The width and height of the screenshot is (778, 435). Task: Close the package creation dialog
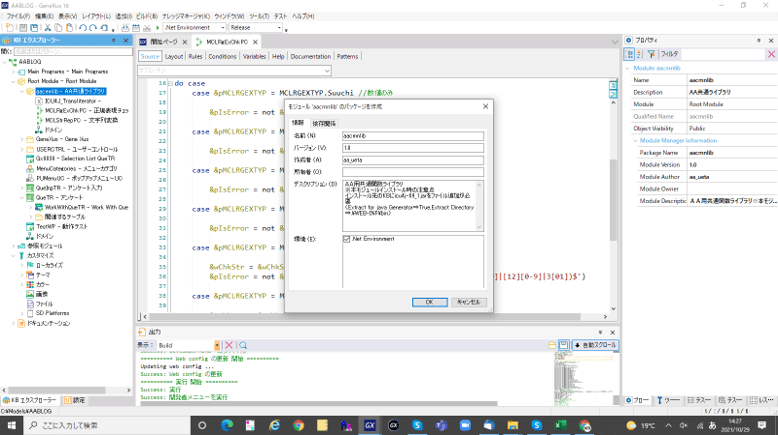[485, 107]
